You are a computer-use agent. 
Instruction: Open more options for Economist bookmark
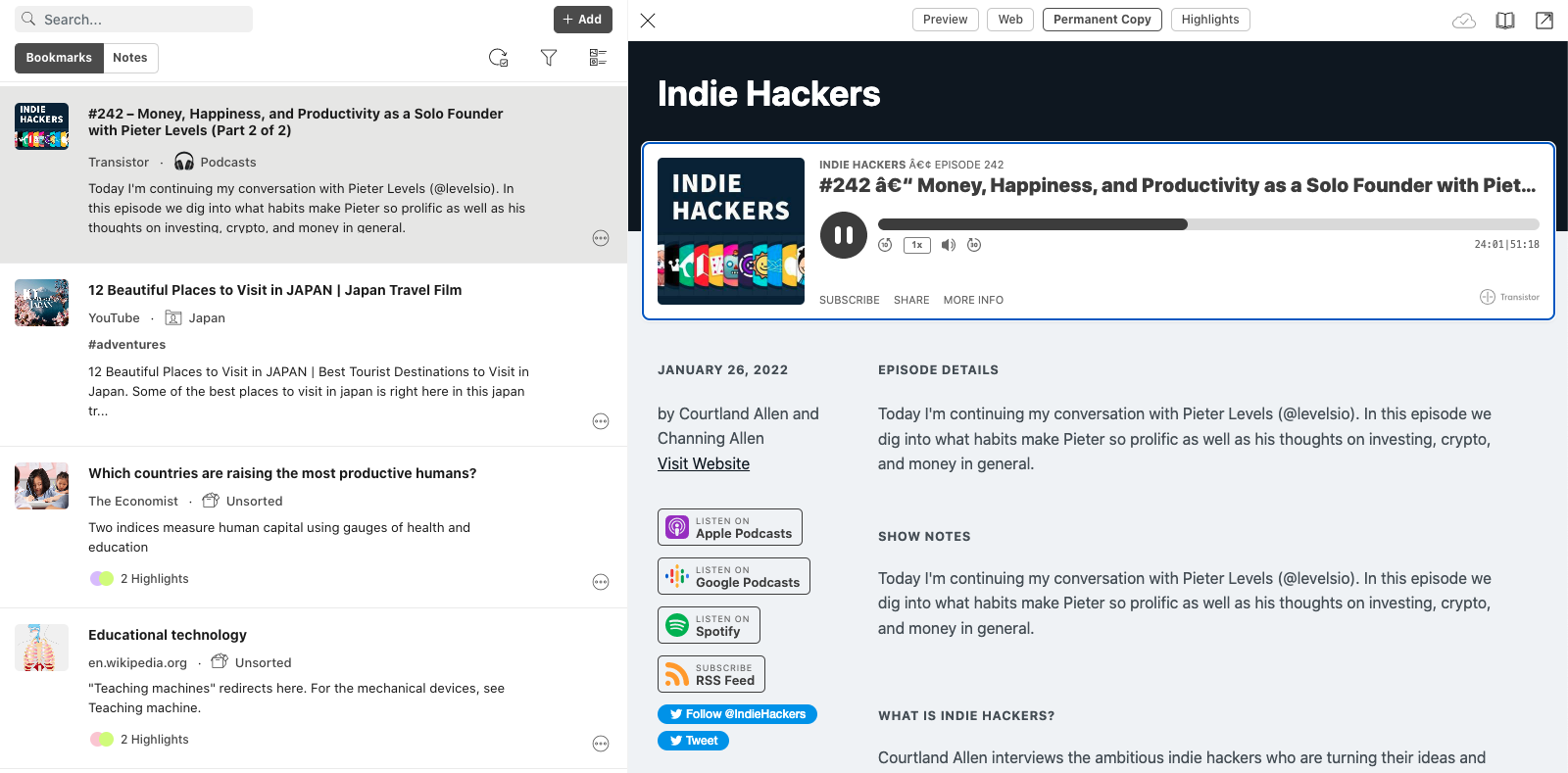point(601,582)
